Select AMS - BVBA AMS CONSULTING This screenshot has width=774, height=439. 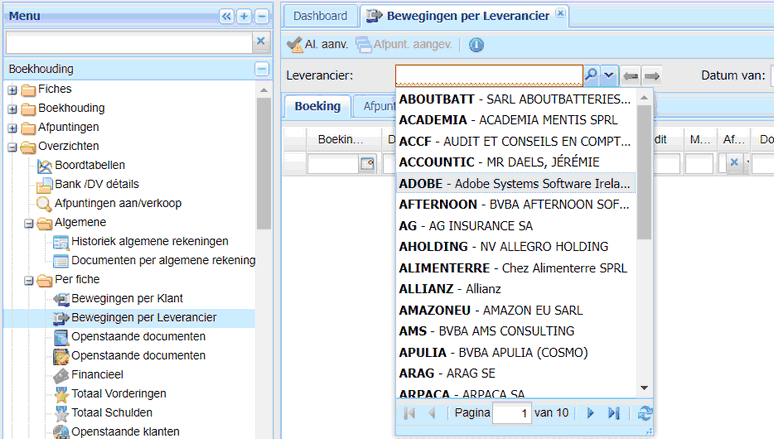click(x=515, y=331)
